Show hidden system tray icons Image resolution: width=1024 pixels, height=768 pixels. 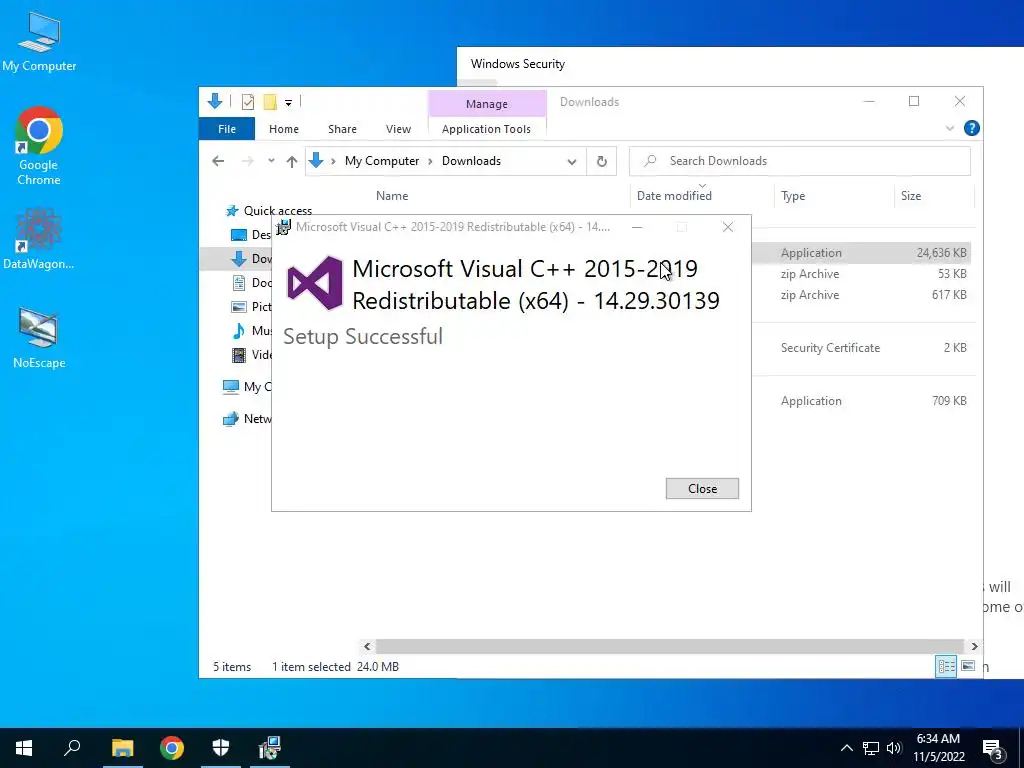tap(846, 748)
